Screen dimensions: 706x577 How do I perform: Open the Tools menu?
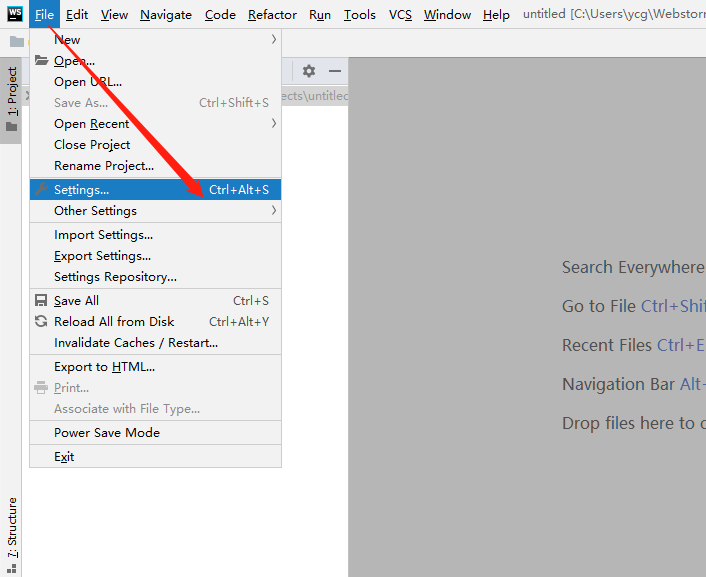[360, 14]
